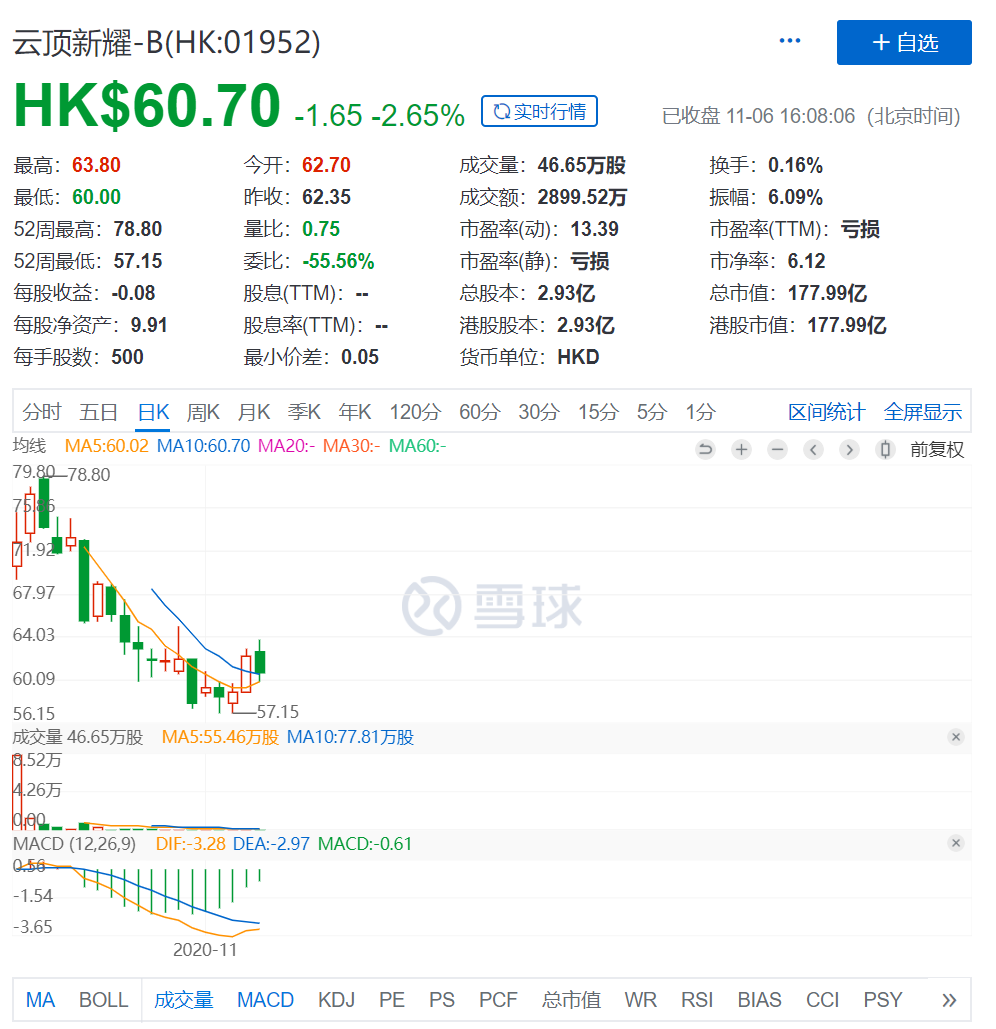Click the current price HK$60.70
996x1029 pixels.
point(147,105)
